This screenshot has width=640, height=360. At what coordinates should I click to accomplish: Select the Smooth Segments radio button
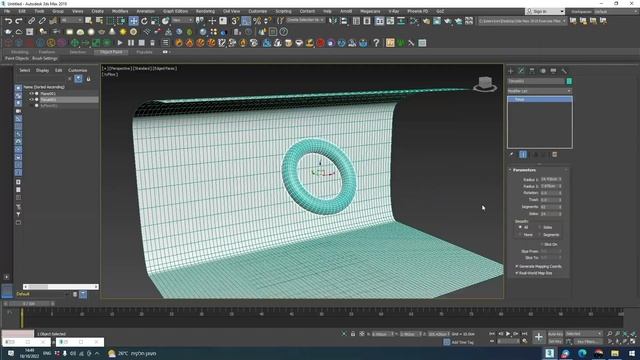coord(540,235)
